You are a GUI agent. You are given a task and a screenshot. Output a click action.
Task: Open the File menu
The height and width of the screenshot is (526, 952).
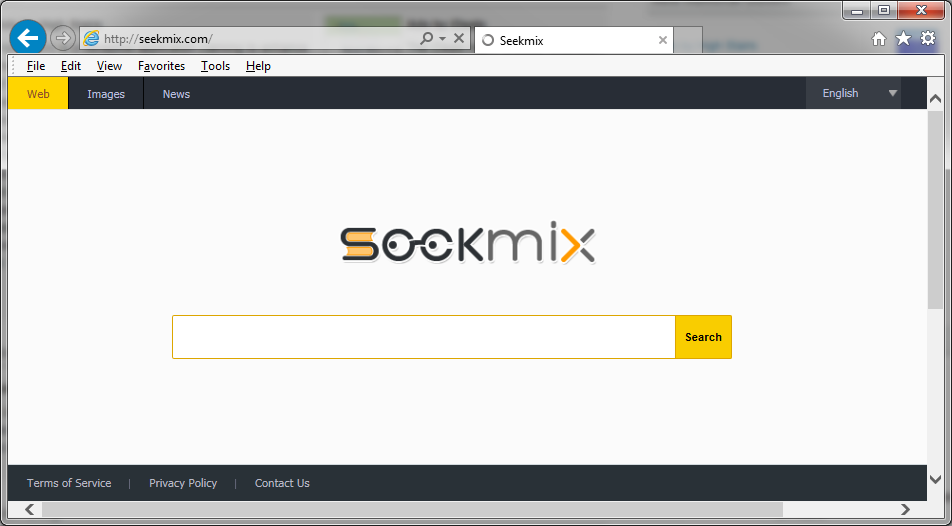(36, 66)
